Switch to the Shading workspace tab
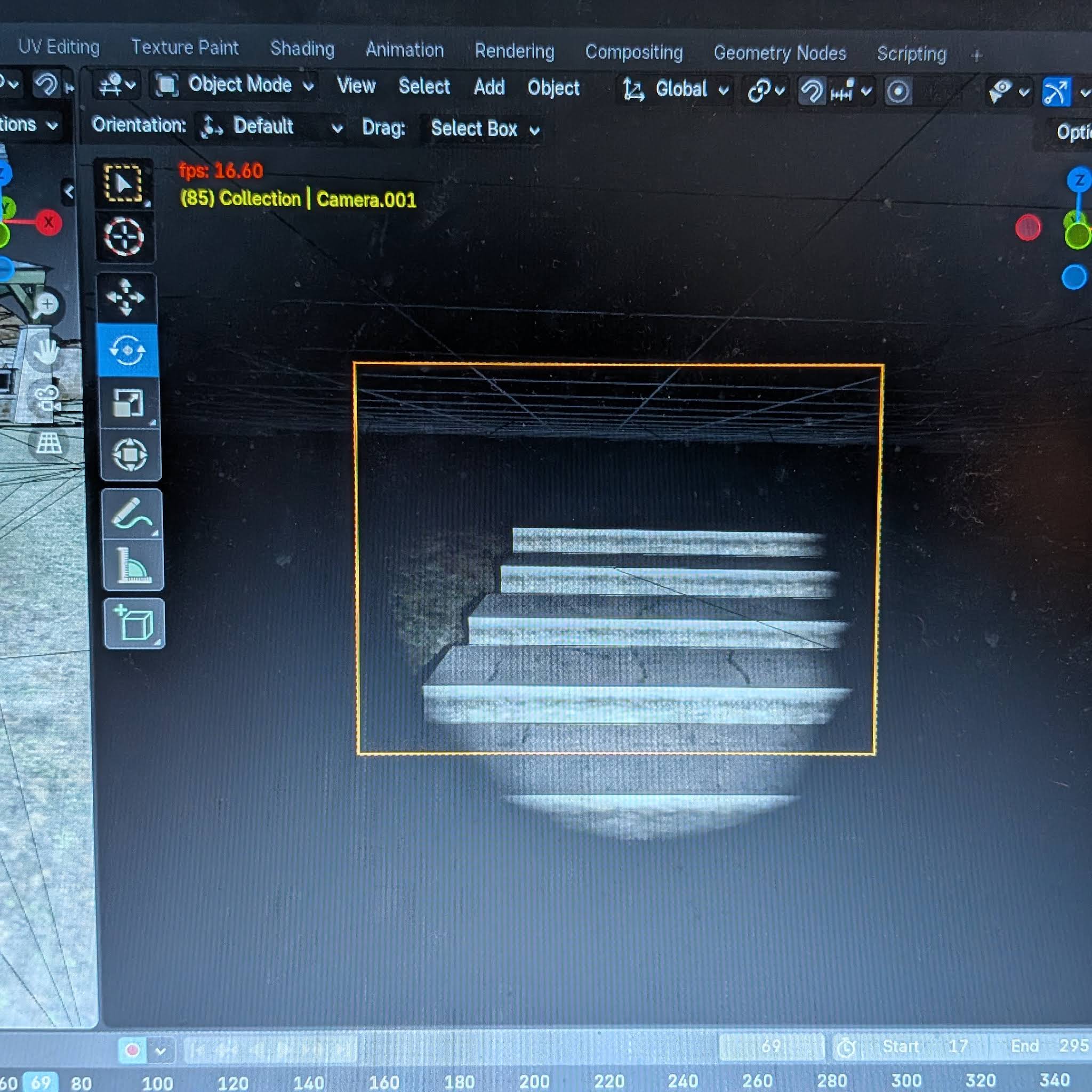This screenshot has width=1092, height=1092. (x=302, y=49)
